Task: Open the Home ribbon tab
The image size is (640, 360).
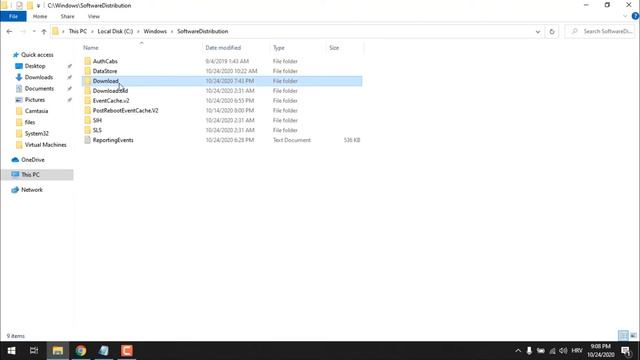Action: pyautogui.click(x=40, y=16)
